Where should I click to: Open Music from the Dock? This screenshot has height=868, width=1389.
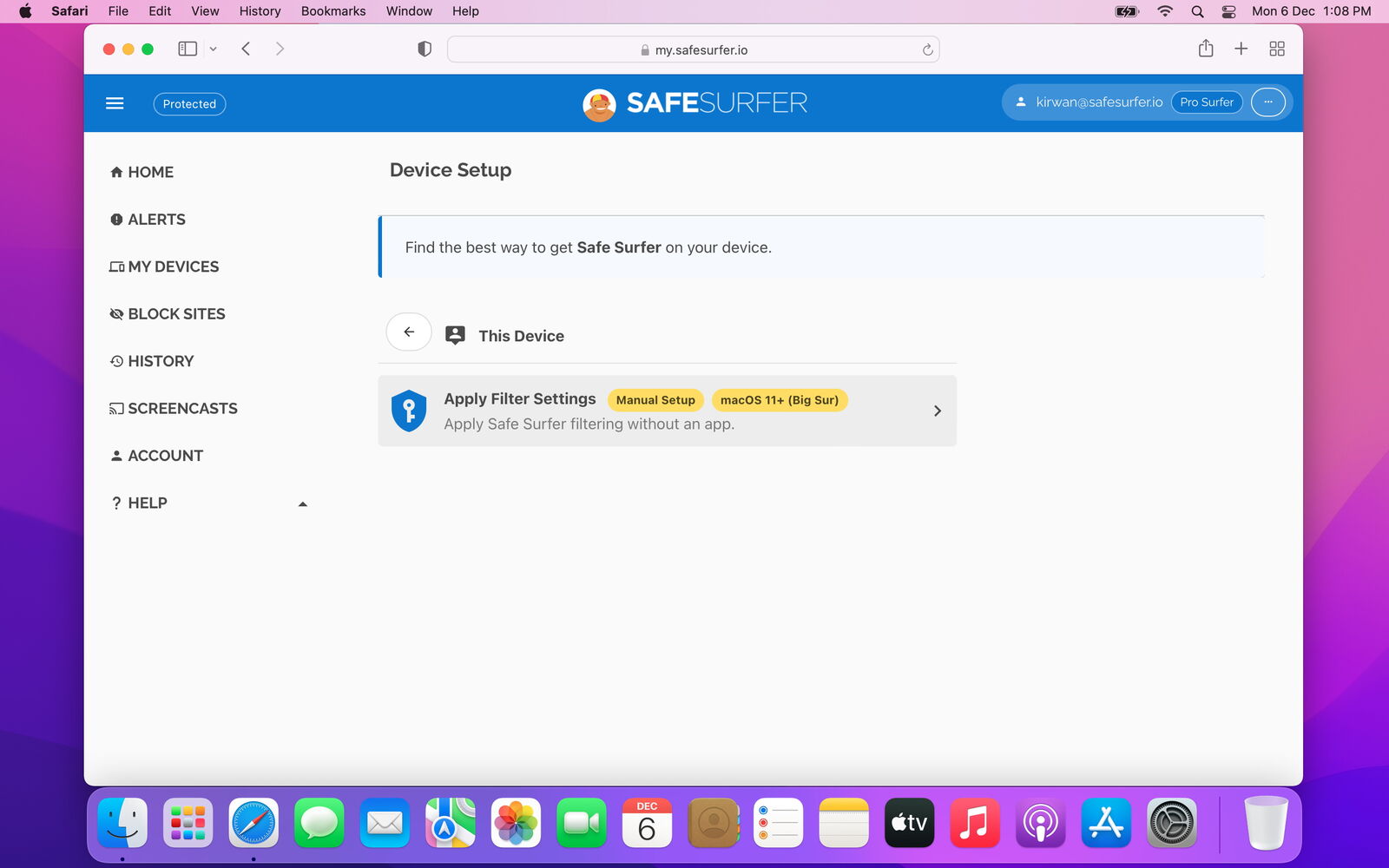975,823
